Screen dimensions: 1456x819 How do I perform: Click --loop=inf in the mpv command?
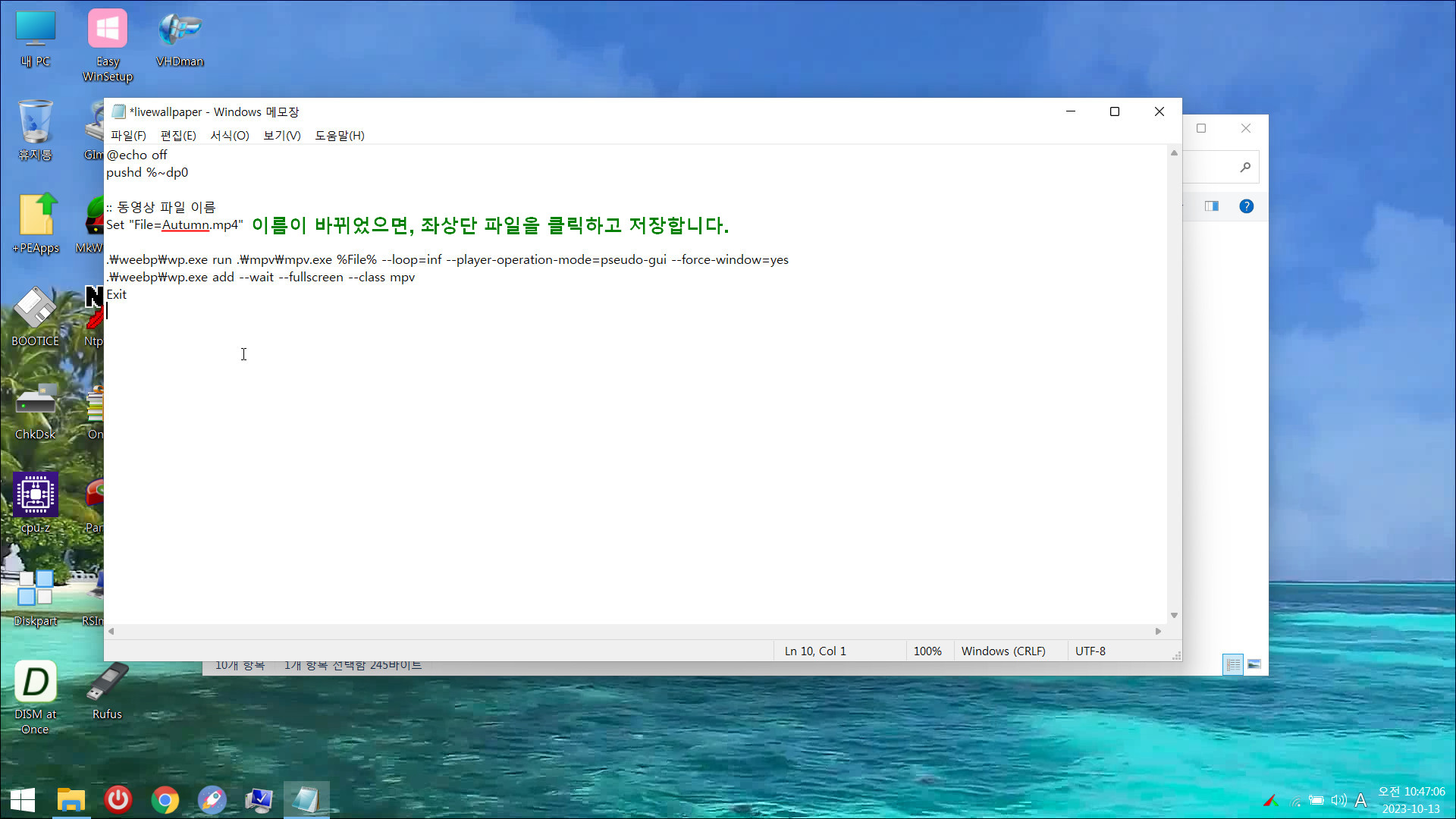pyautogui.click(x=411, y=259)
